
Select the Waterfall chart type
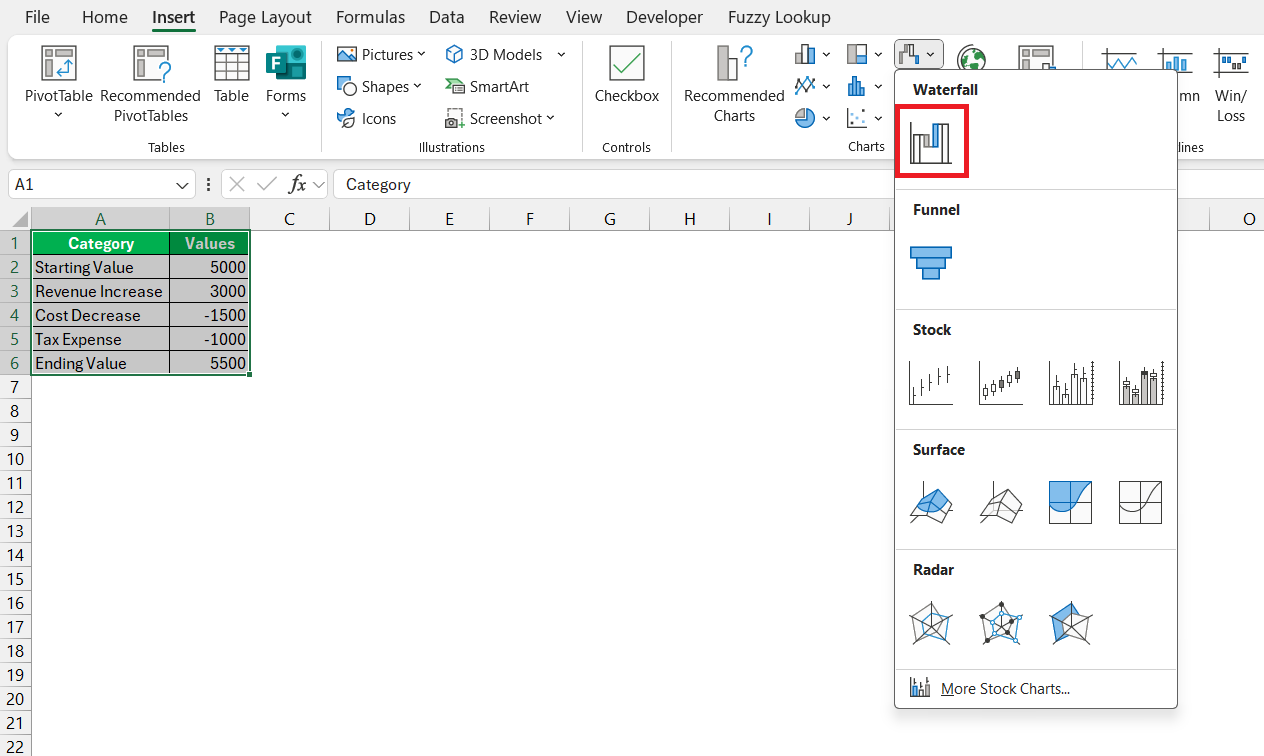tap(932, 141)
